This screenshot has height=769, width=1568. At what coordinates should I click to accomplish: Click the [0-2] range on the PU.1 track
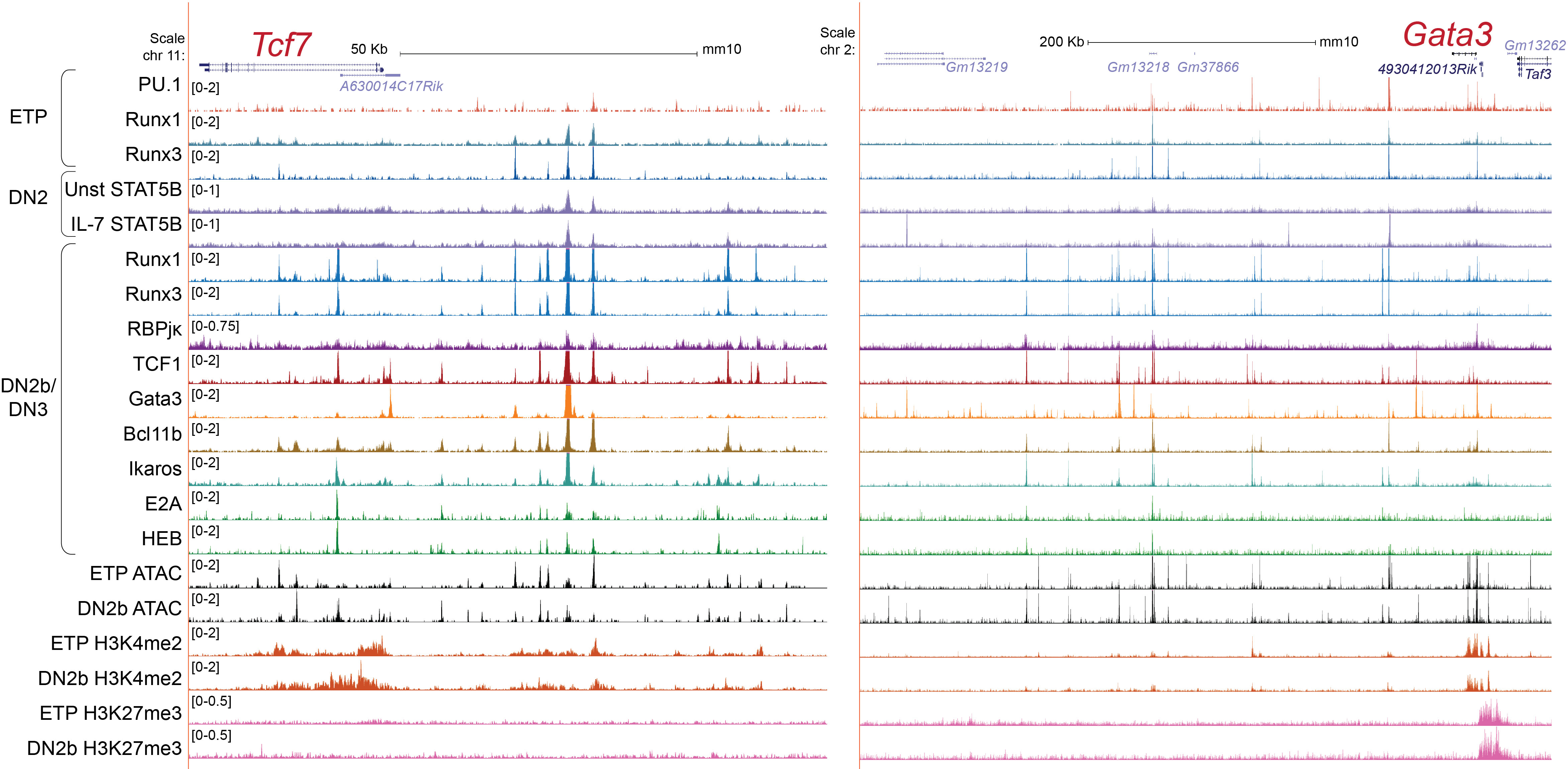point(205,88)
